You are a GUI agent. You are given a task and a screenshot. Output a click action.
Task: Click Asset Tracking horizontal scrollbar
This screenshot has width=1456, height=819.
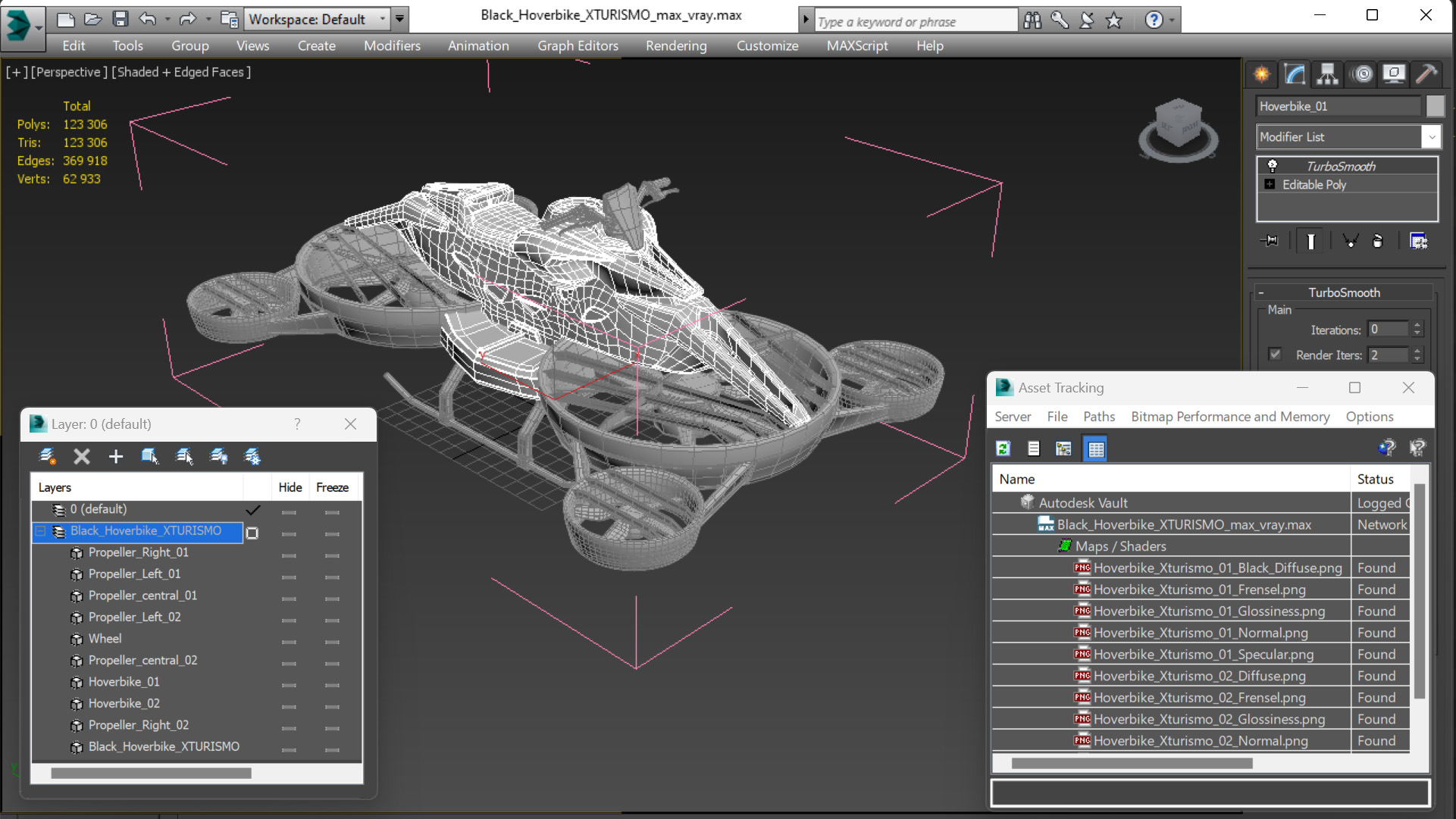pos(1132,764)
